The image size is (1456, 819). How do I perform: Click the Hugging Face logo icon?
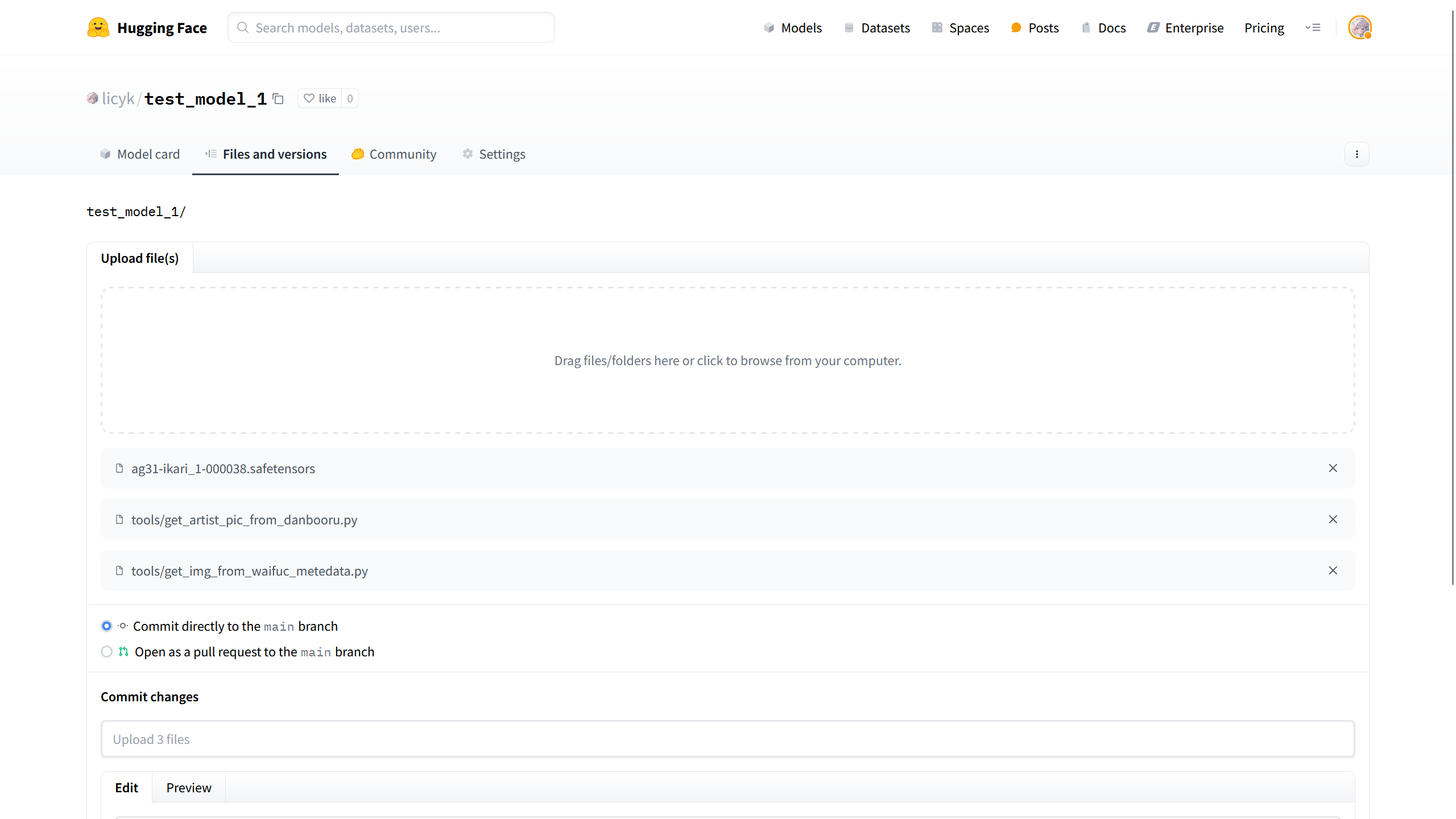98,27
